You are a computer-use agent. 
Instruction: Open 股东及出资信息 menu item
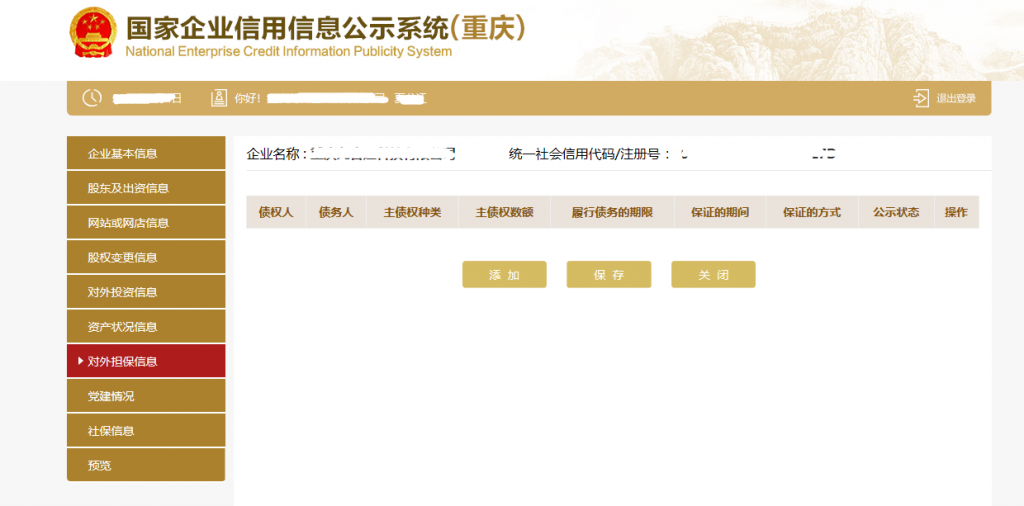click(x=146, y=188)
